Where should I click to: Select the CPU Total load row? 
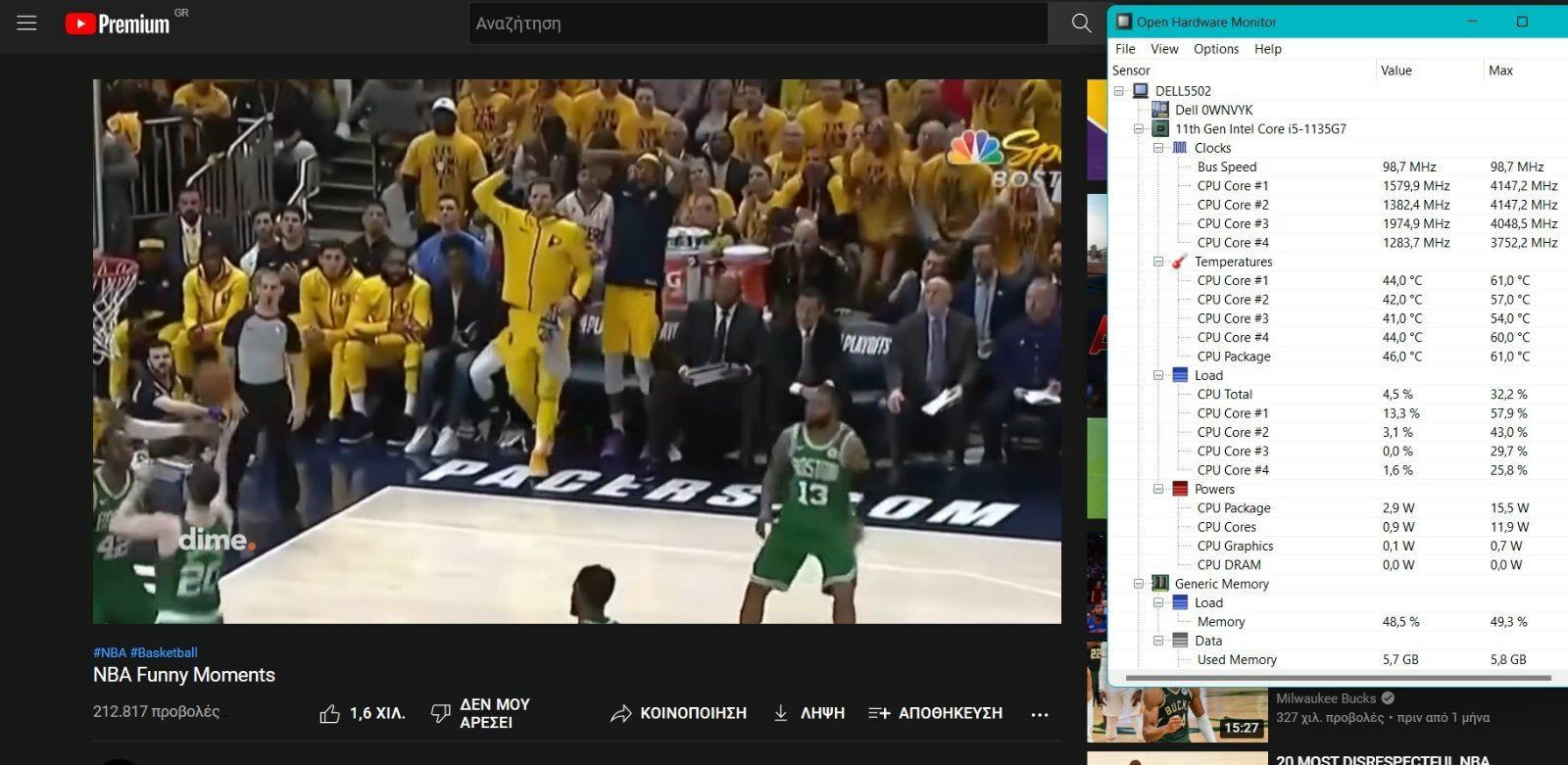point(1338,395)
